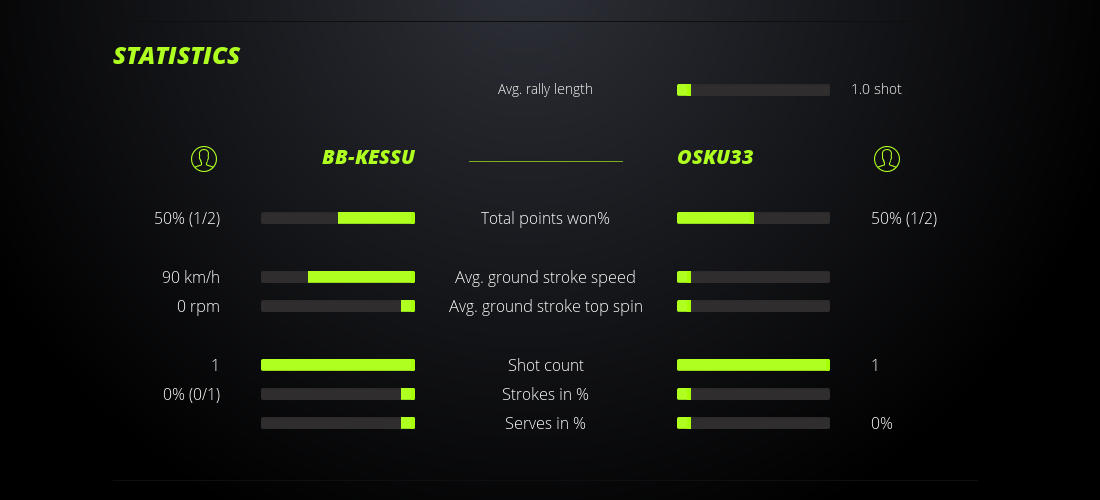1100x500 pixels.
Task: Click the 90 km/h speed value
Action: [x=191, y=277]
